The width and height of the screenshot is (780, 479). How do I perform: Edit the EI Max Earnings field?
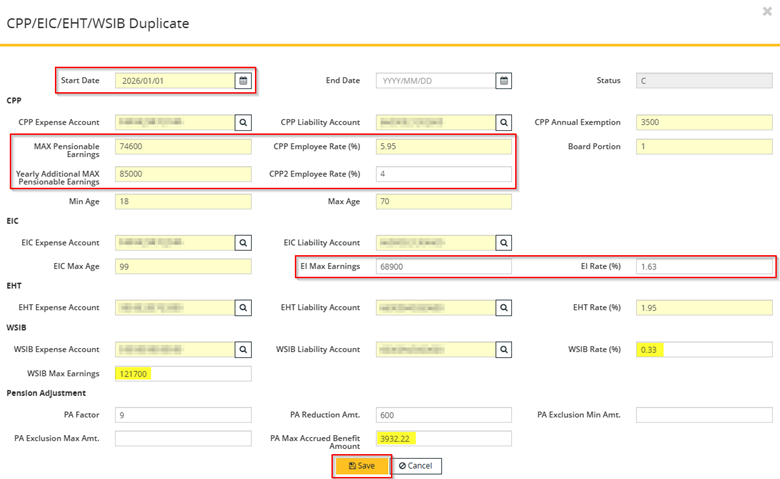[x=444, y=267]
